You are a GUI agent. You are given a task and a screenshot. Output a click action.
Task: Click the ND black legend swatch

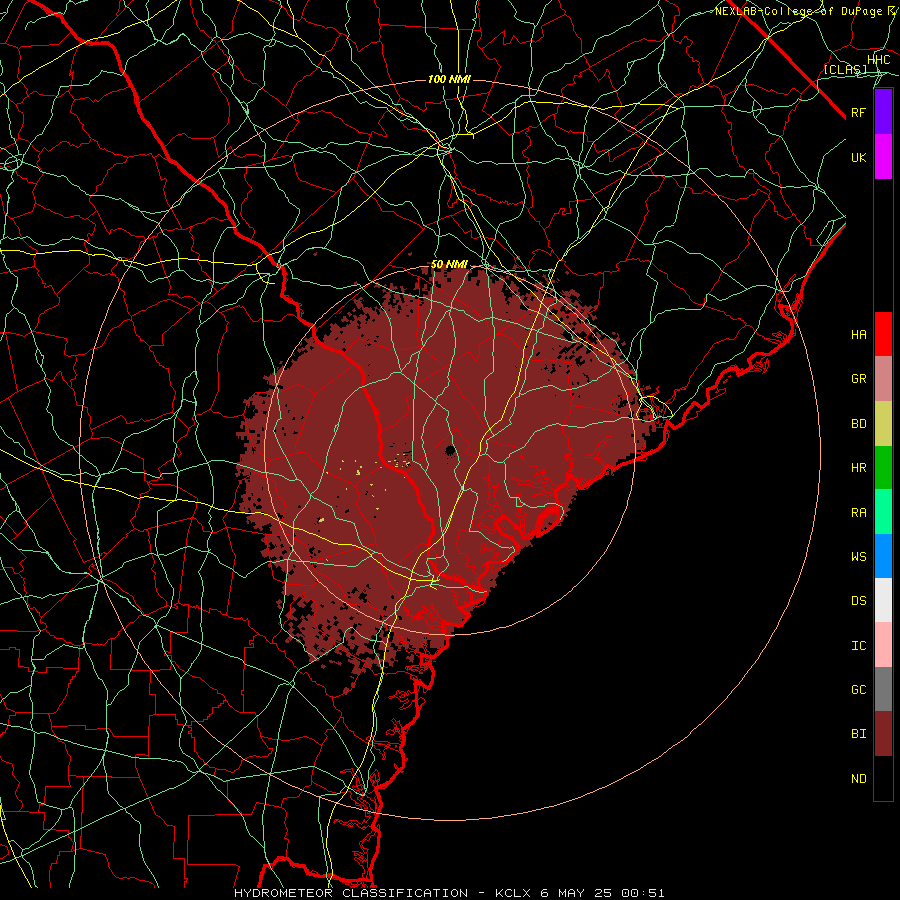[x=883, y=778]
